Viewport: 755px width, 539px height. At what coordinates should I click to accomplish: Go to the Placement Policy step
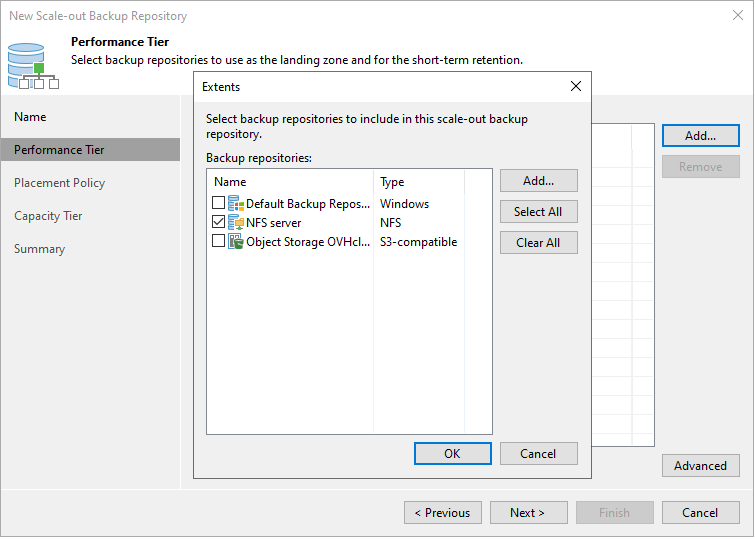pos(59,183)
